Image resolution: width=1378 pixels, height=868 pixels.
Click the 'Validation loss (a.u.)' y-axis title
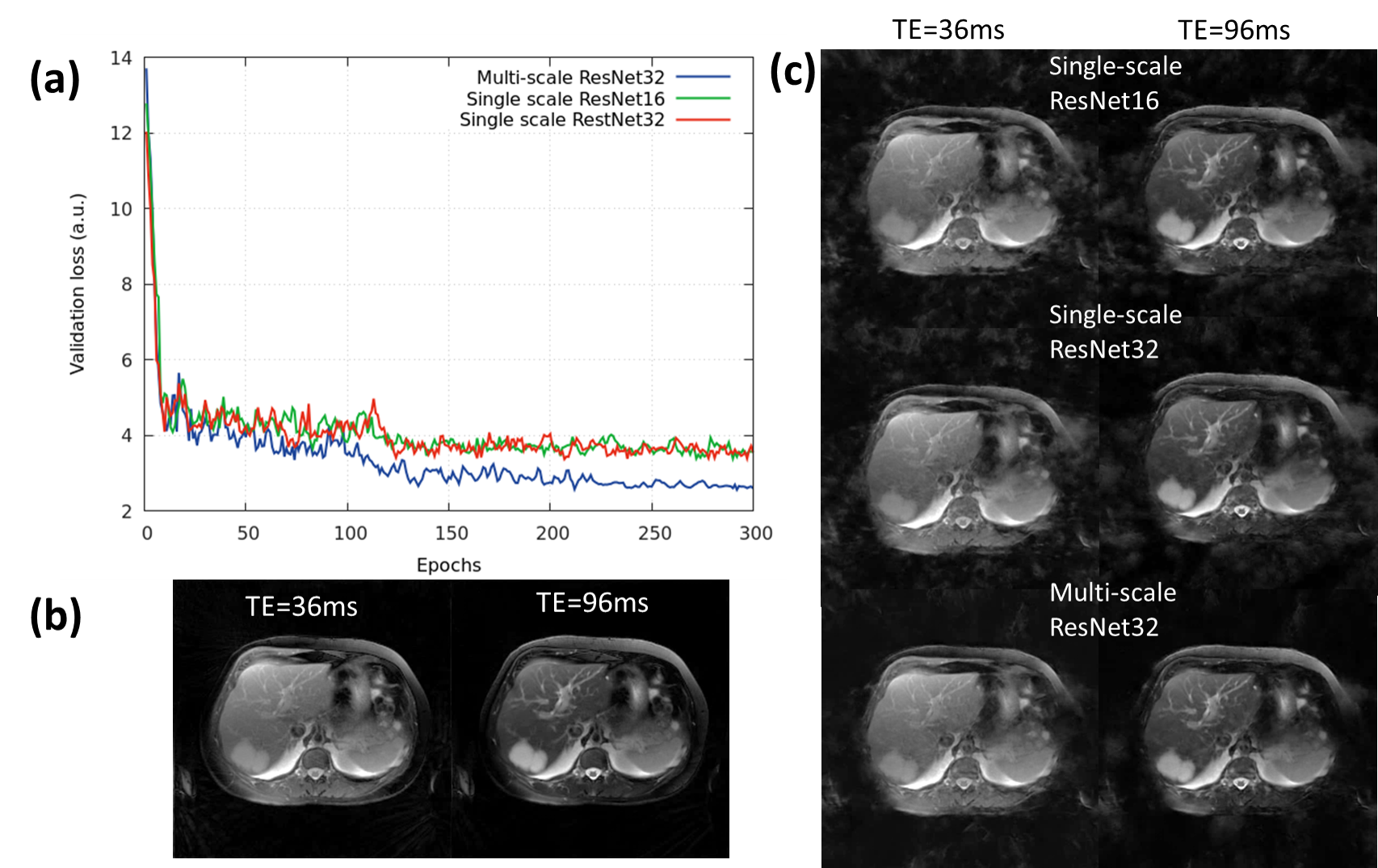pyautogui.click(x=78, y=283)
